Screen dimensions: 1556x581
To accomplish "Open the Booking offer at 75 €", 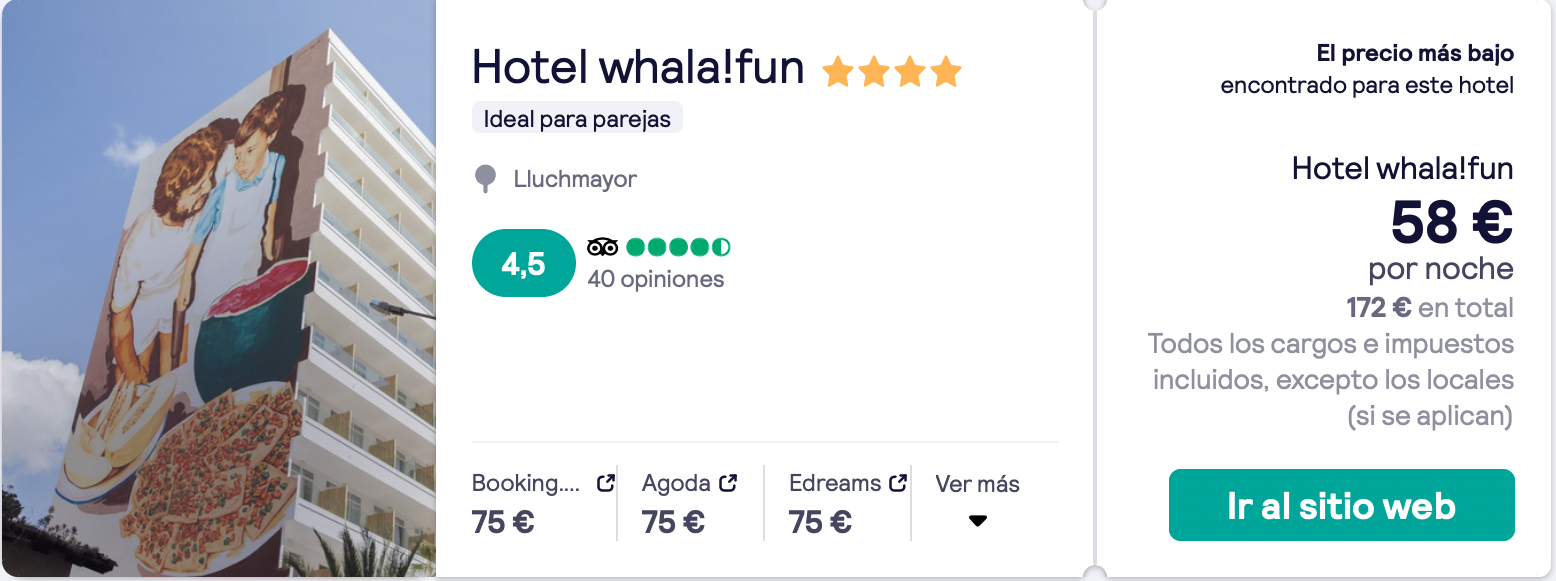I will coord(543,502).
